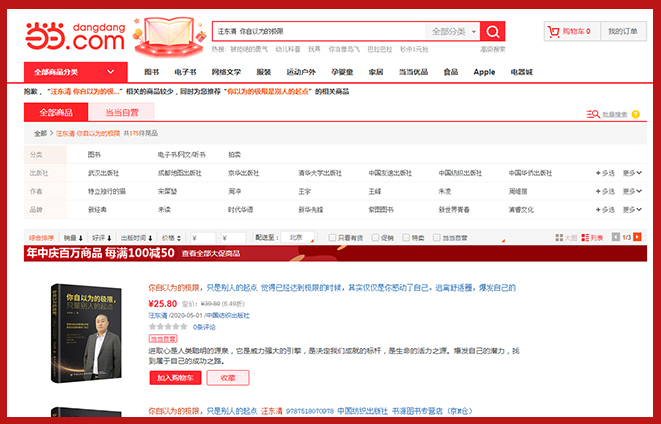Open the shopping cart (购物车)
661x424 pixels.
tap(569, 32)
